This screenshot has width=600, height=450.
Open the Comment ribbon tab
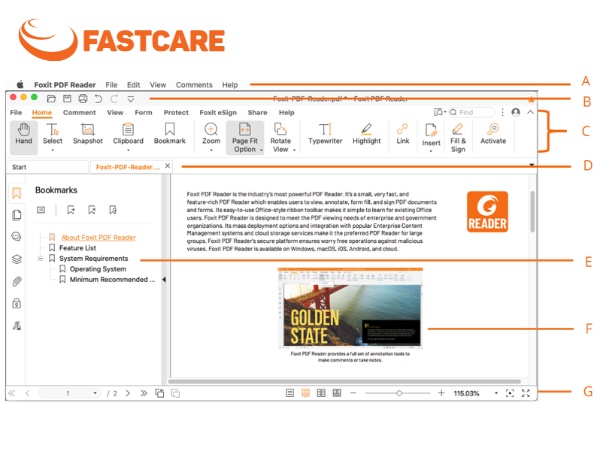point(79,112)
